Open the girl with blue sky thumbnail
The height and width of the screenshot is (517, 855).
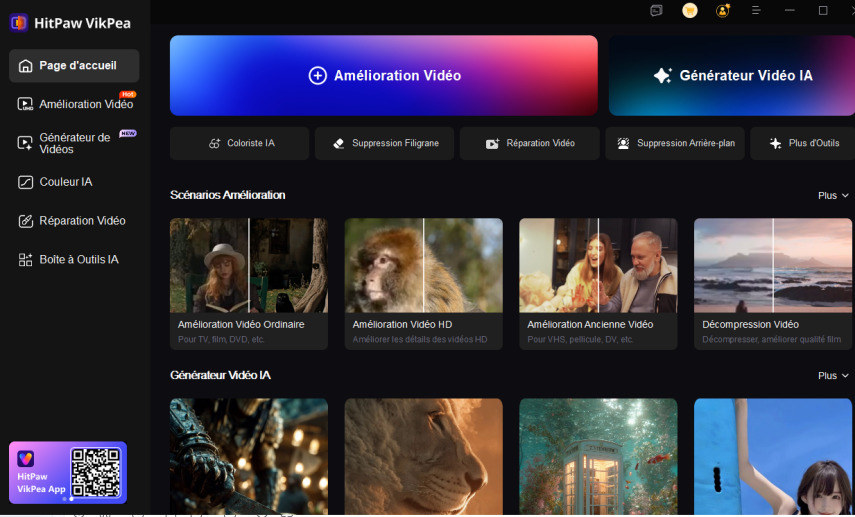click(x=773, y=456)
